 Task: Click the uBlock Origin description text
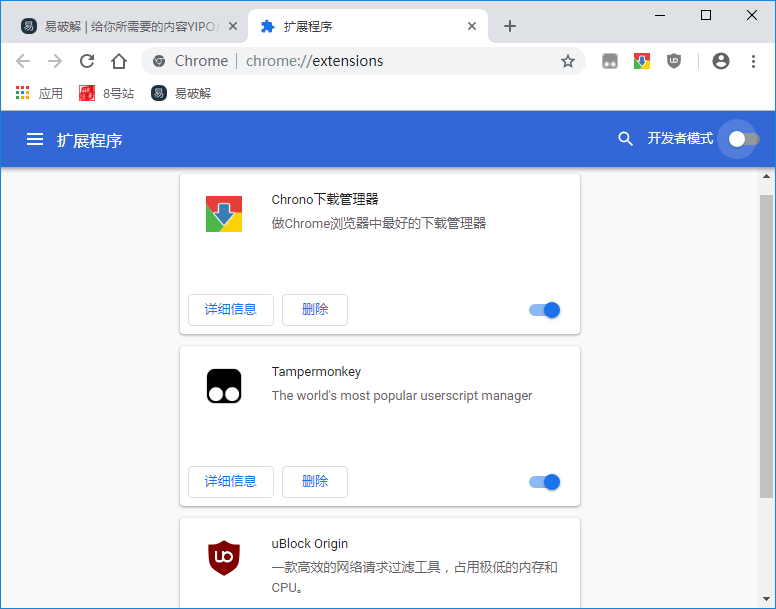[x=414, y=577]
